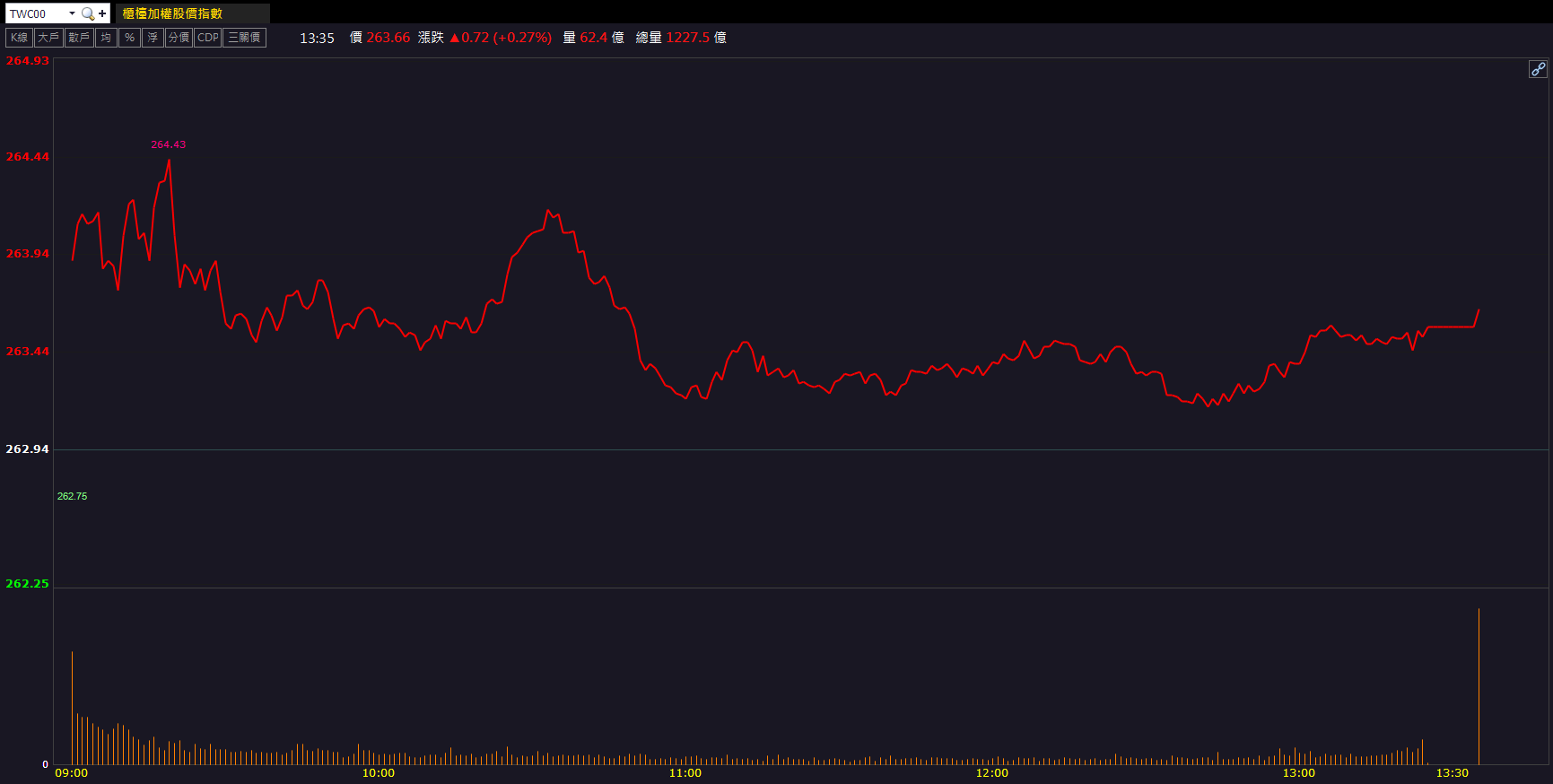
Task: Click the CDP toolbar button
Action: point(207,38)
